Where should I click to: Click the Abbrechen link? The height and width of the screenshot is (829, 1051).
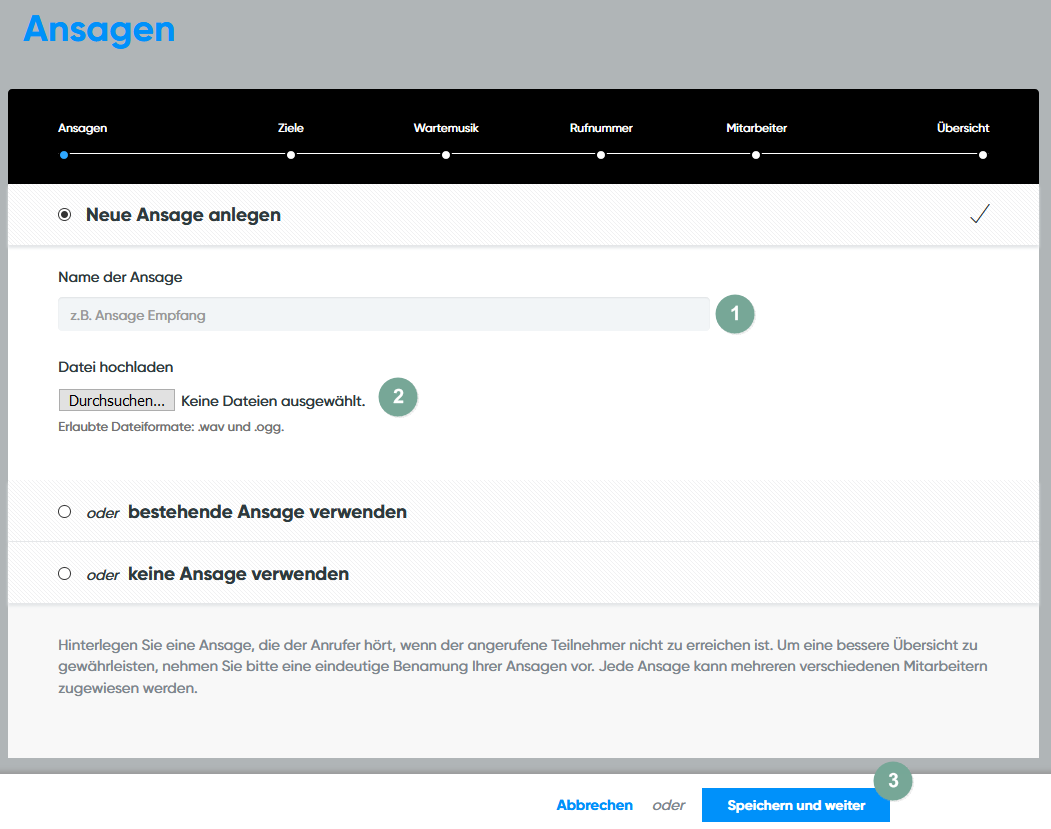click(x=594, y=805)
